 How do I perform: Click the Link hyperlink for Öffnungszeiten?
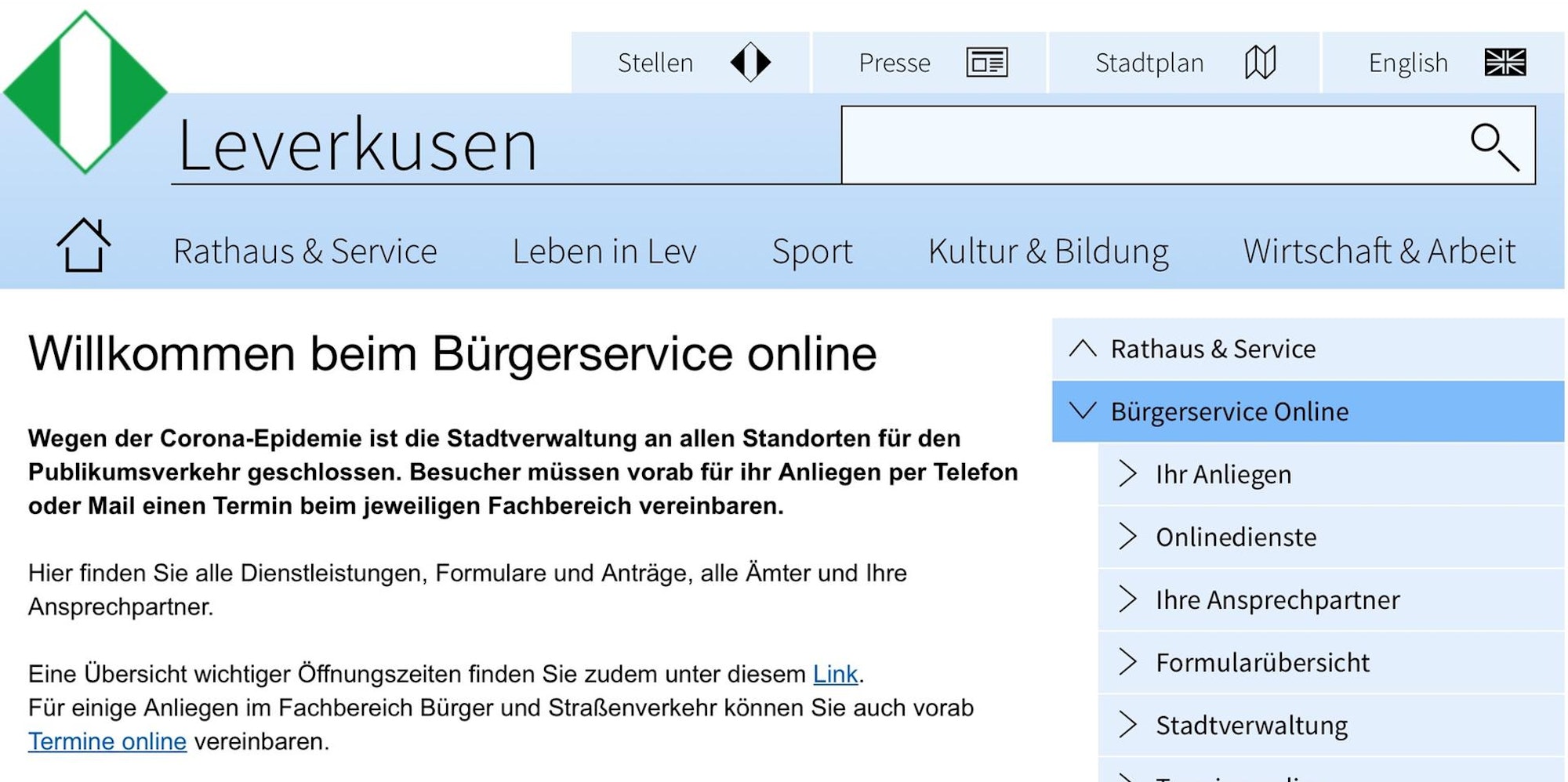pos(834,672)
